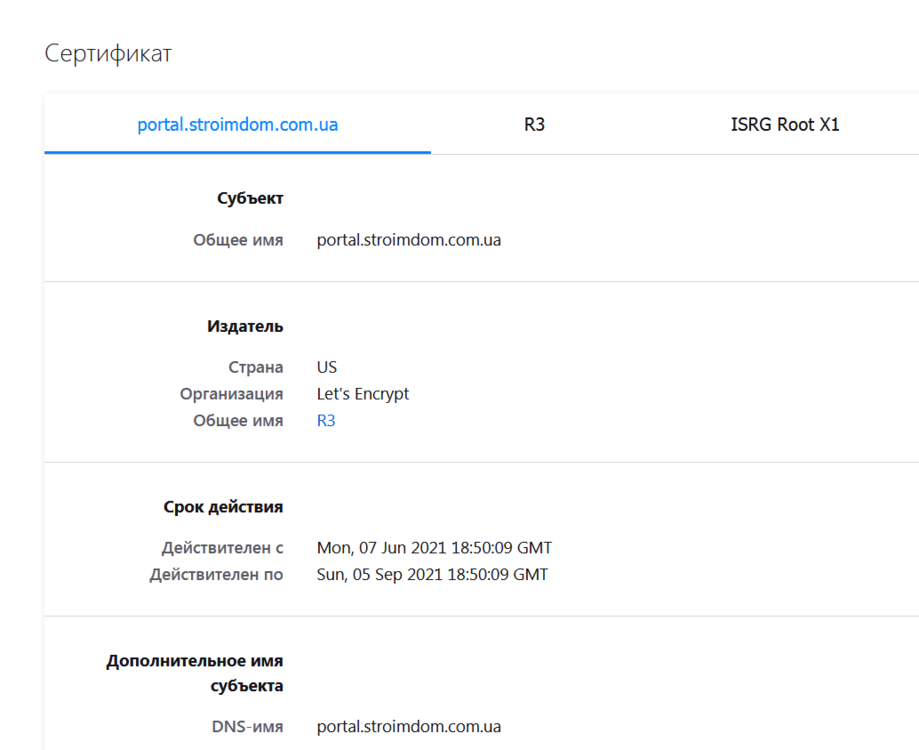Click the Действителен по label
Image resolution: width=919 pixels, height=750 pixels.
[216, 575]
